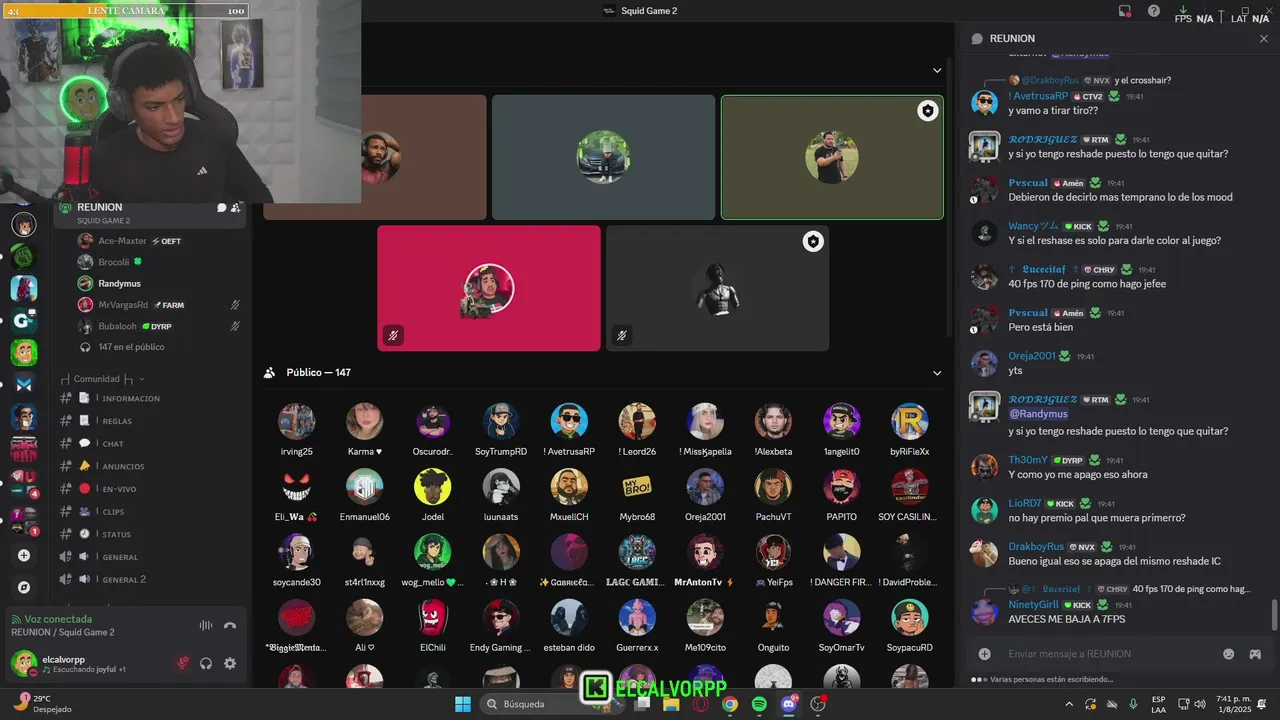Click the invite people icon next to REUNION
Image resolution: width=1280 pixels, height=720 pixels.
tap(236, 208)
